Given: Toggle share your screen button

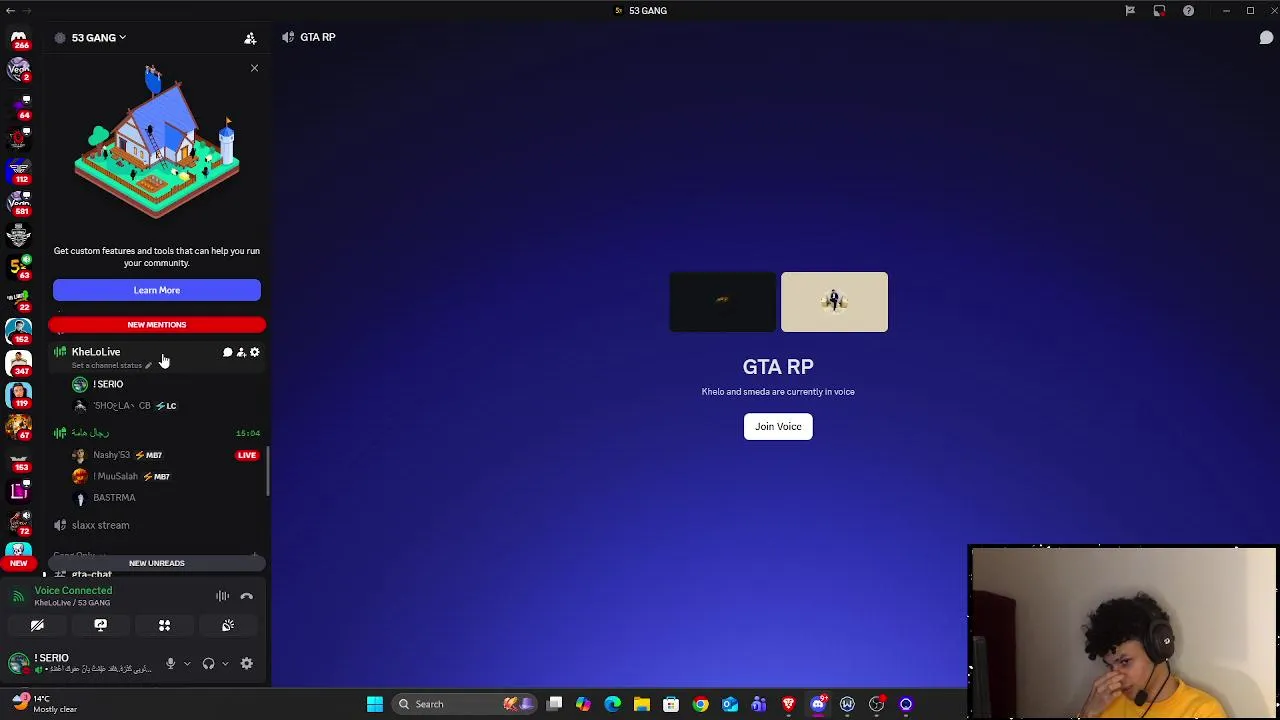Looking at the screenshot, I should pos(100,625).
